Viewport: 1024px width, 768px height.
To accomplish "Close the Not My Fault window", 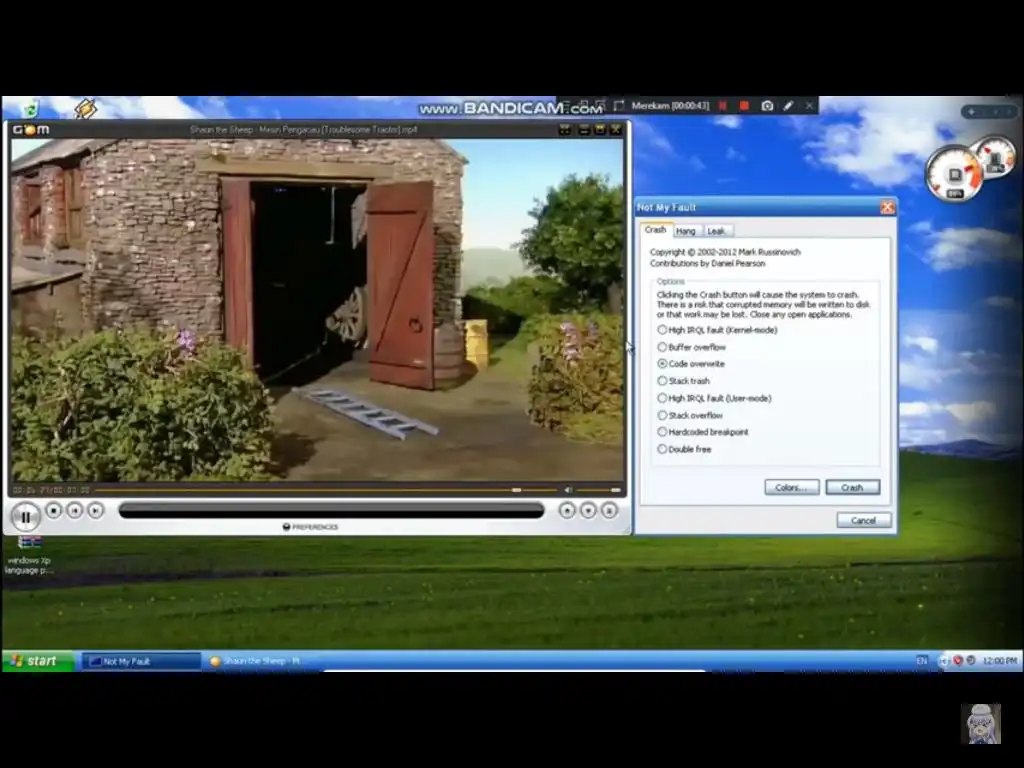I will click(x=887, y=208).
